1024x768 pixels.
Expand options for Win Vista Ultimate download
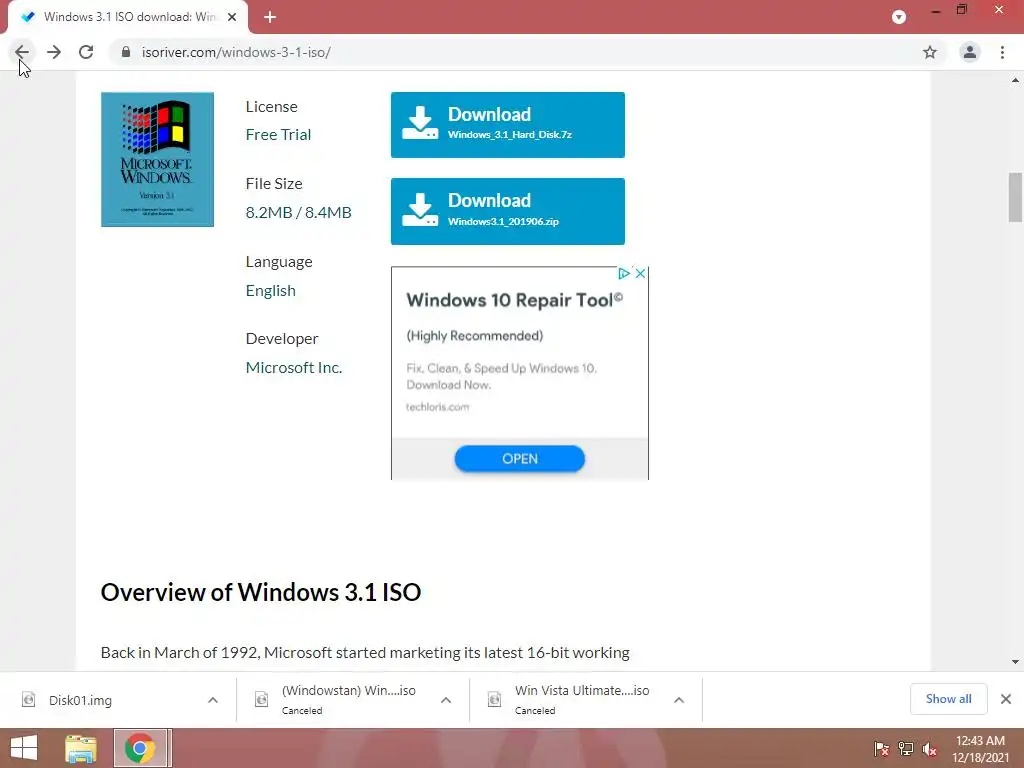(679, 700)
